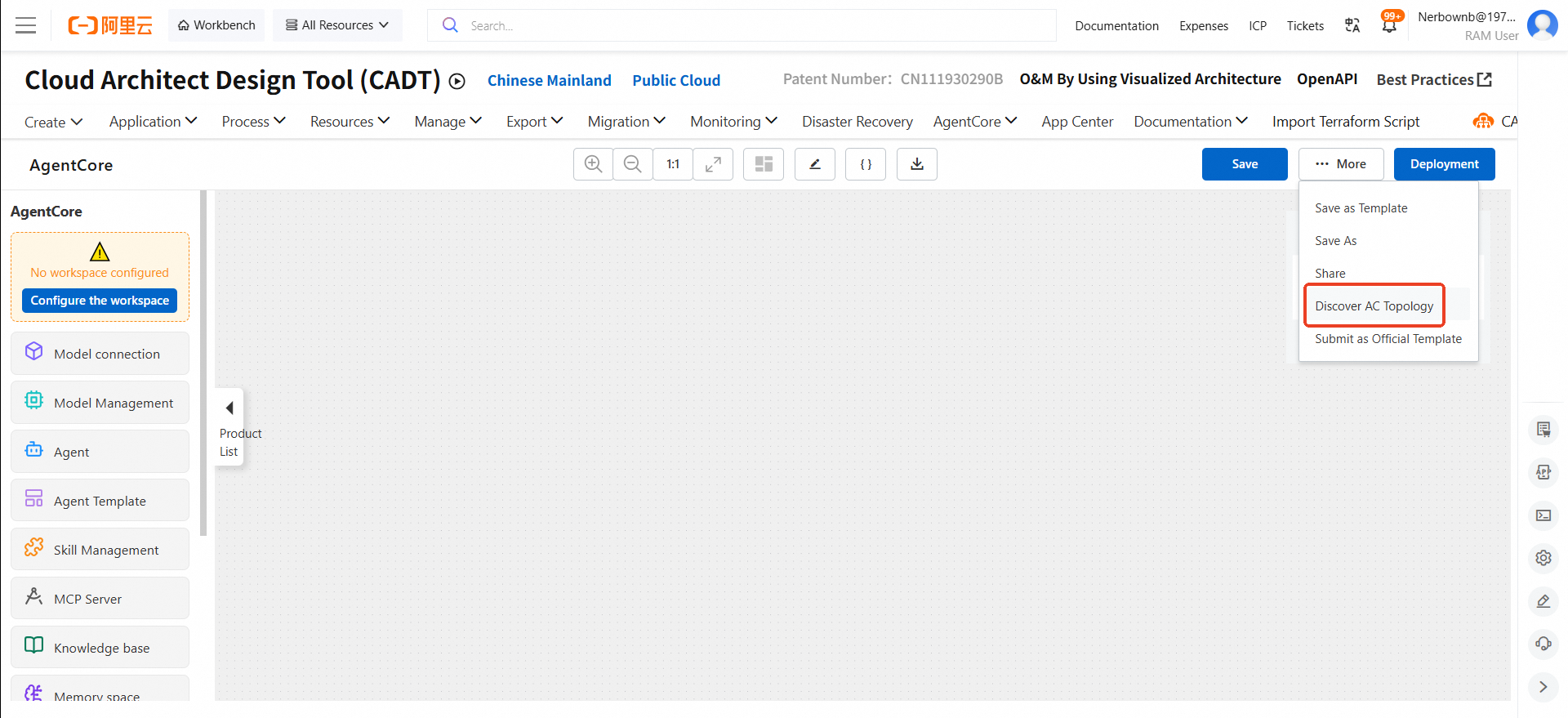Click the edit pencil toolbar icon
Image resolution: width=1568 pixels, height=718 pixels.
pyautogui.click(x=815, y=164)
